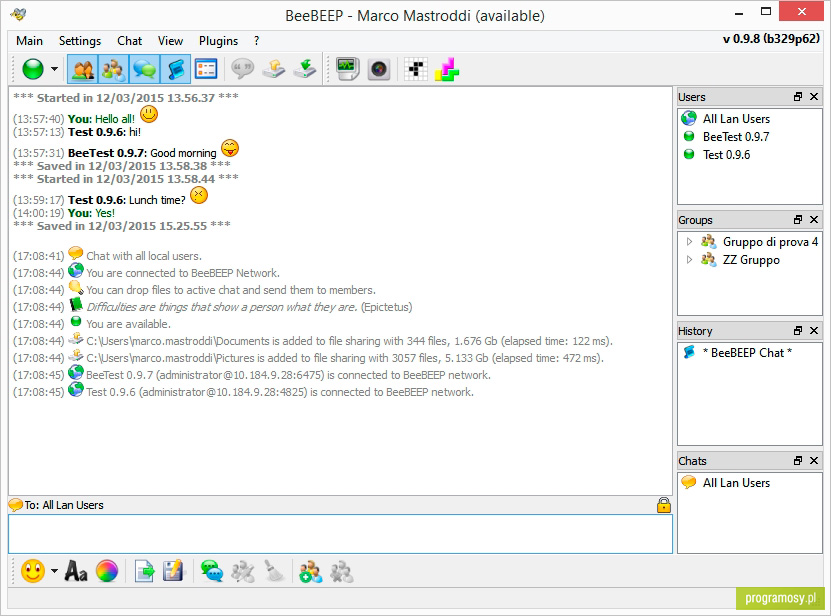Open the ? help menu
The height and width of the screenshot is (616, 831).
[257, 41]
